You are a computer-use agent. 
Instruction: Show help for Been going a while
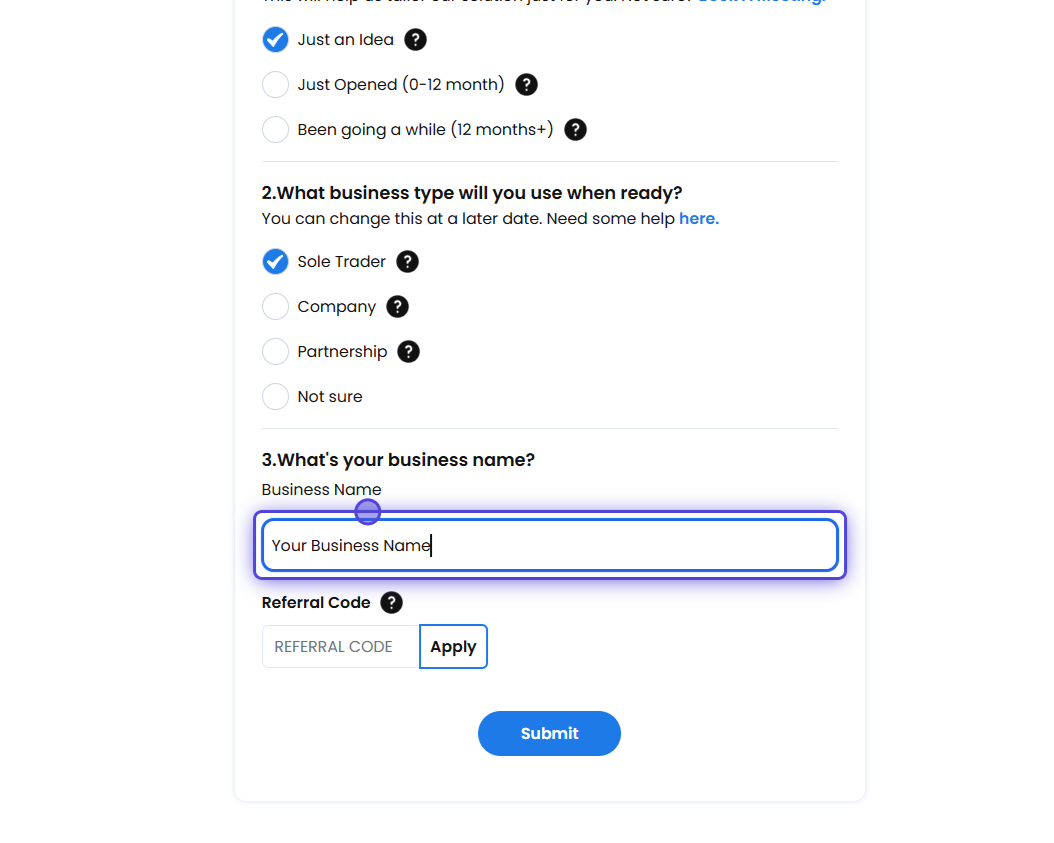tap(575, 130)
